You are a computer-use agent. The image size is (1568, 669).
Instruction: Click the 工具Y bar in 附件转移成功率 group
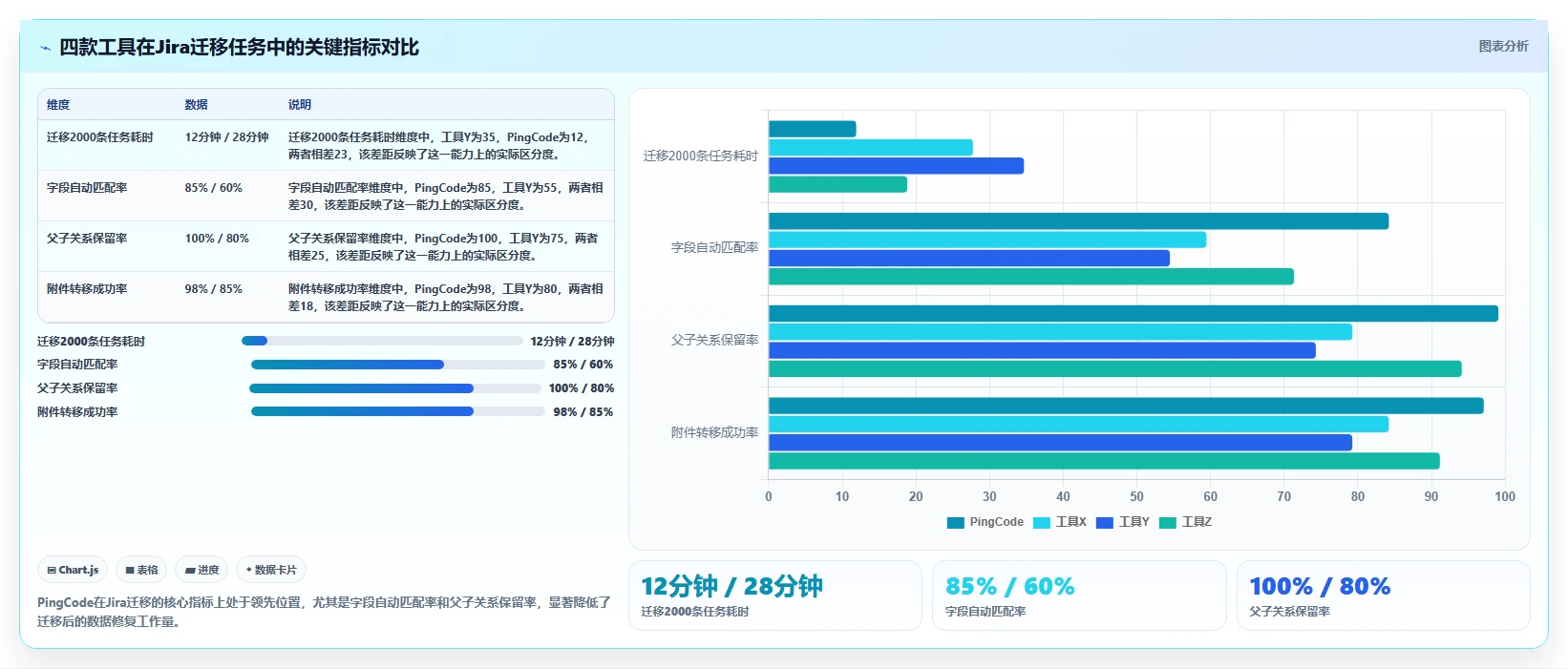tap(1060, 443)
